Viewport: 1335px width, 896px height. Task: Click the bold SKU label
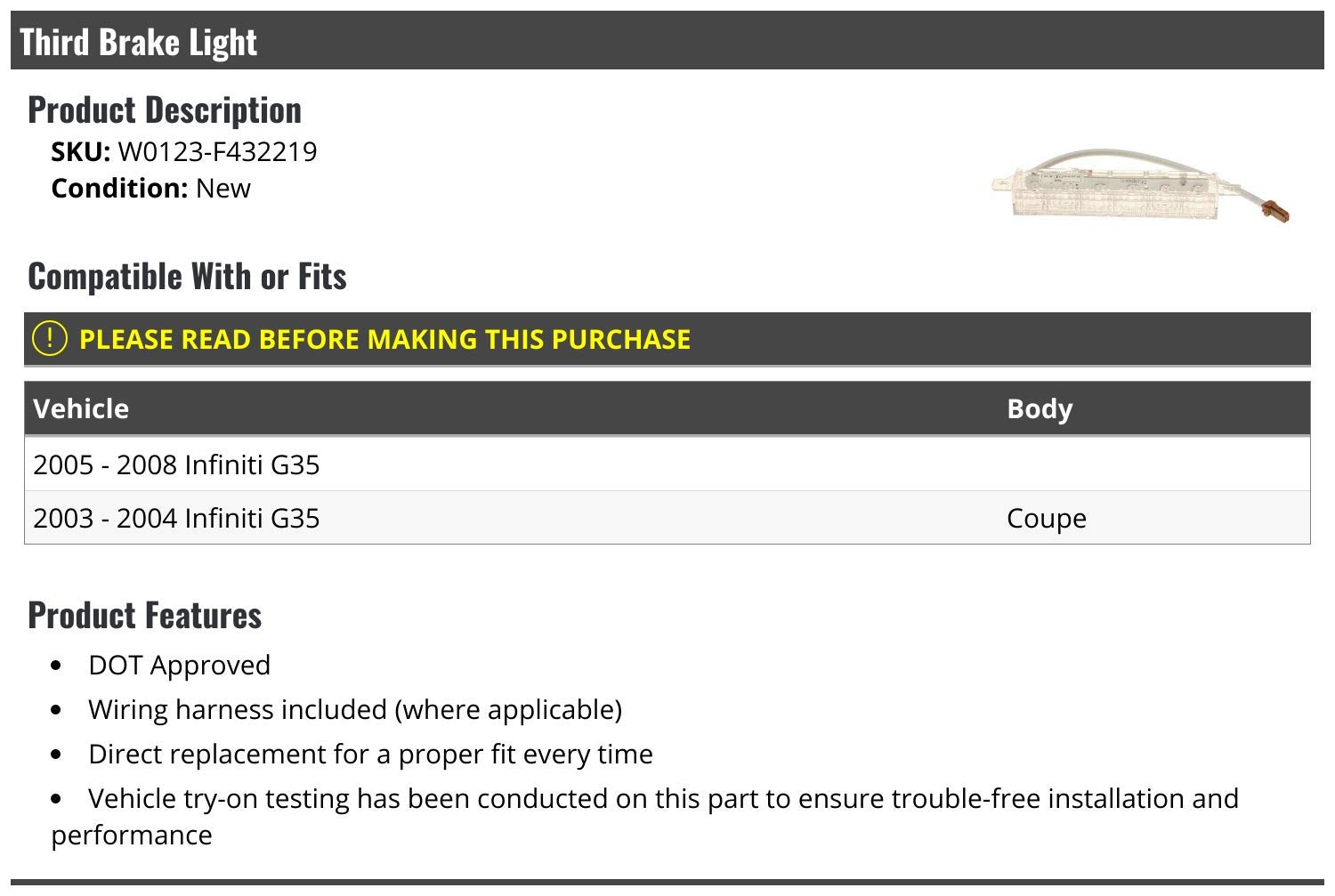[x=80, y=151]
